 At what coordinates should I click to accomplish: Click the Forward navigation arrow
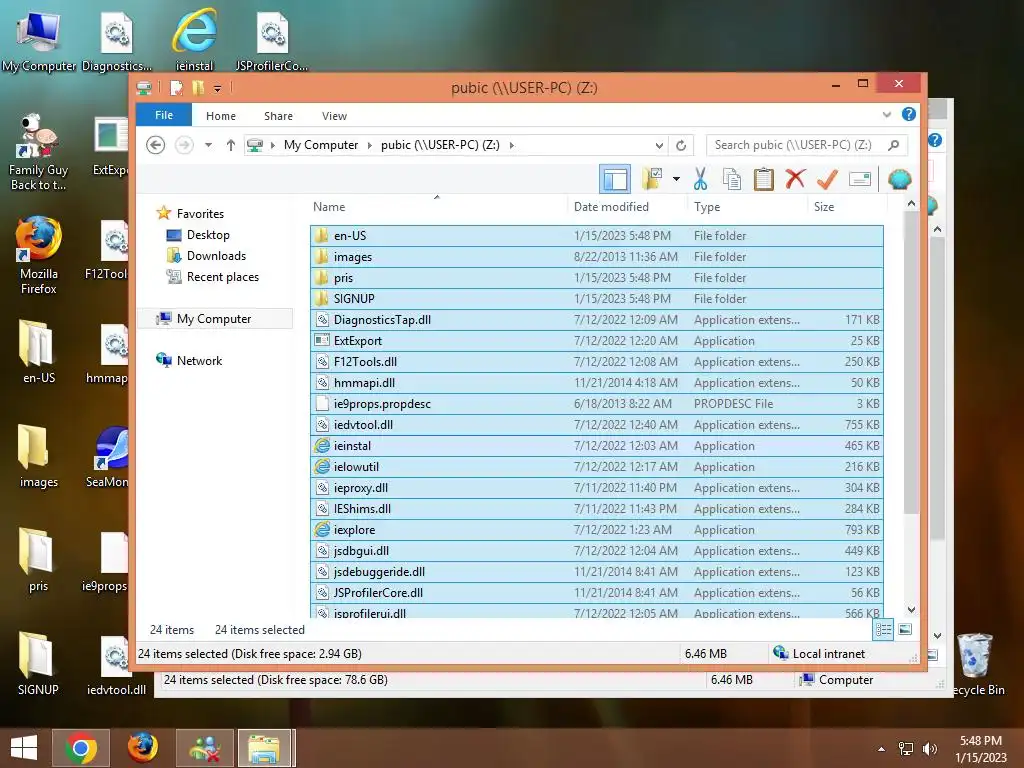pyautogui.click(x=184, y=145)
